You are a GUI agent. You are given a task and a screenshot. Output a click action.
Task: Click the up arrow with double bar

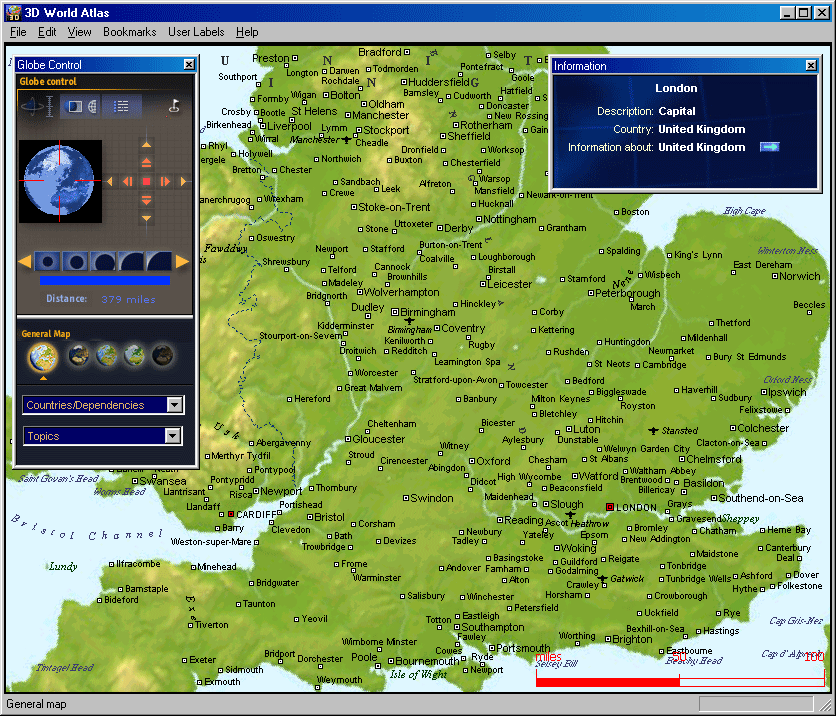[x=146, y=163]
